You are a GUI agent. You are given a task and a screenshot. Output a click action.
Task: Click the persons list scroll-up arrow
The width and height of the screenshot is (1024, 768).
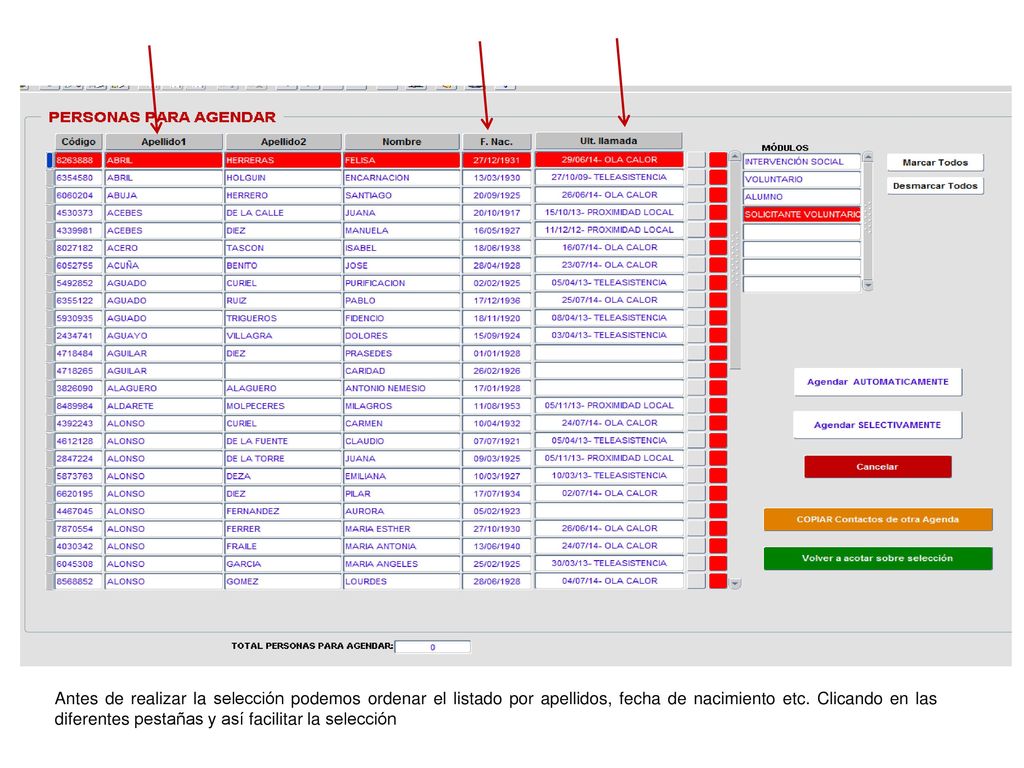(735, 157)
